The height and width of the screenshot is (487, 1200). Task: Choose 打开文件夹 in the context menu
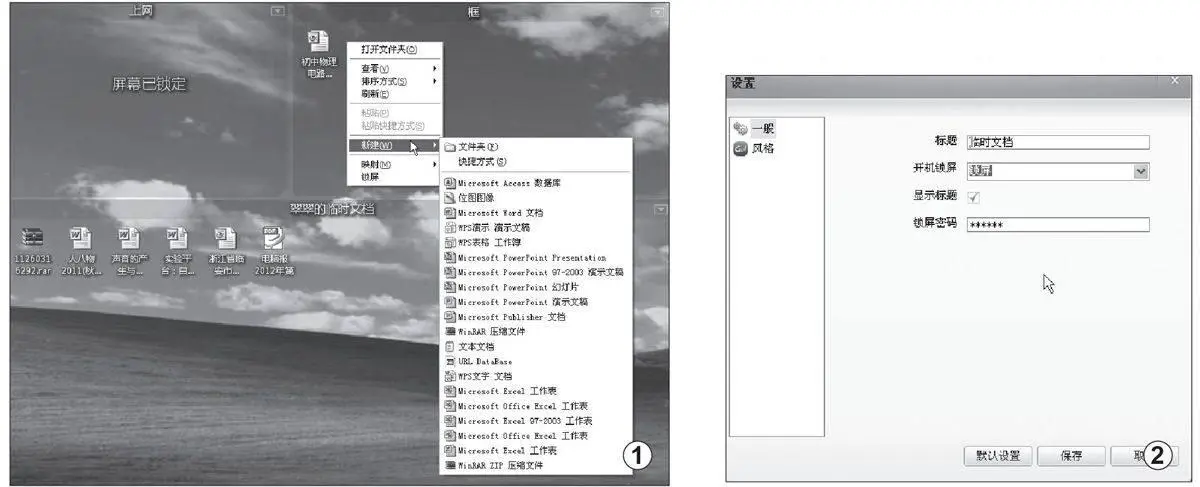coord(388,49)
